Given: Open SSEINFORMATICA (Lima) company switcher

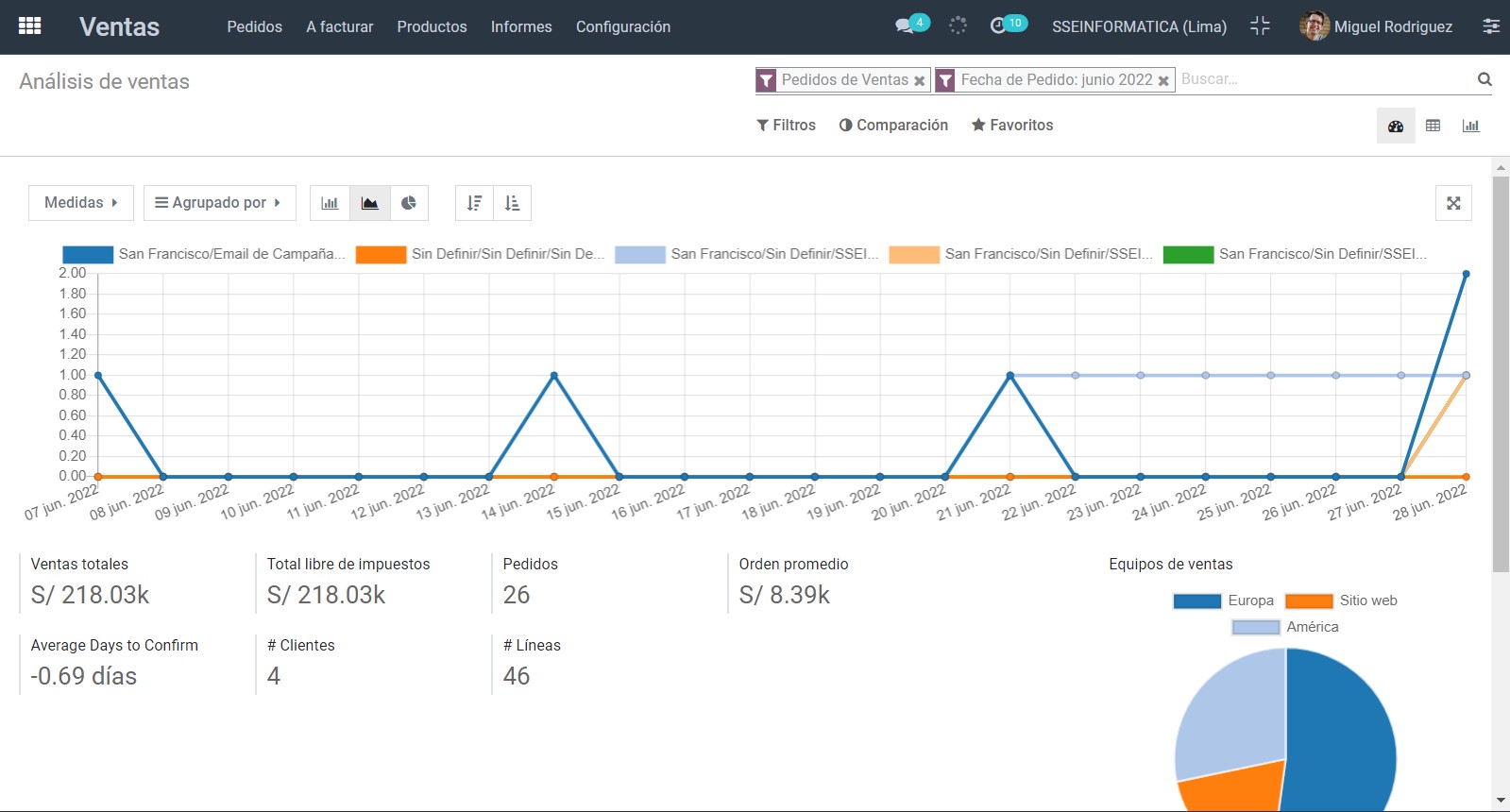Looking at the screenshot, I should [x=1139, y=26].
